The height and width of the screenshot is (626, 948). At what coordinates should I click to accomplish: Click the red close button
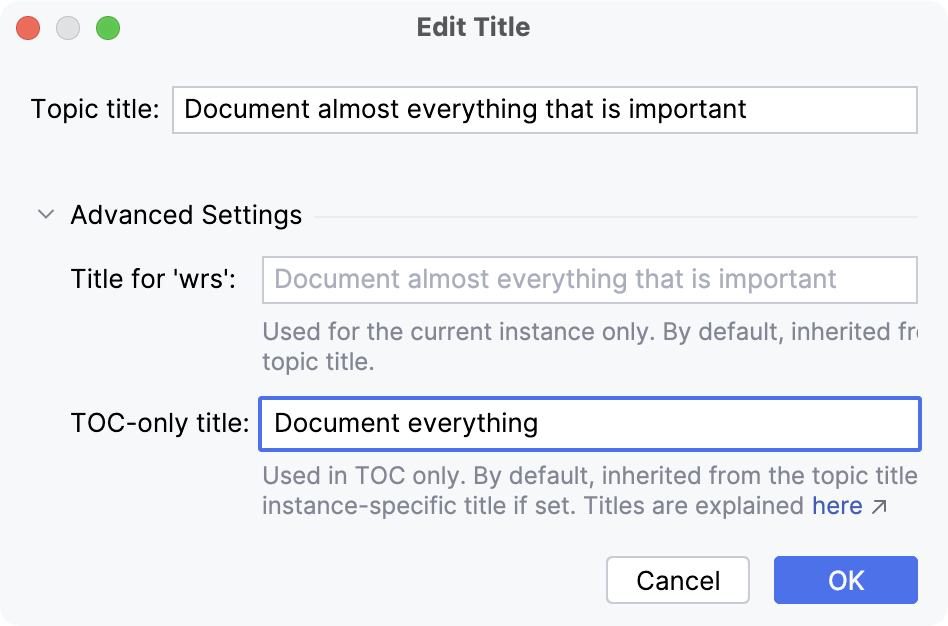(26, 30)
